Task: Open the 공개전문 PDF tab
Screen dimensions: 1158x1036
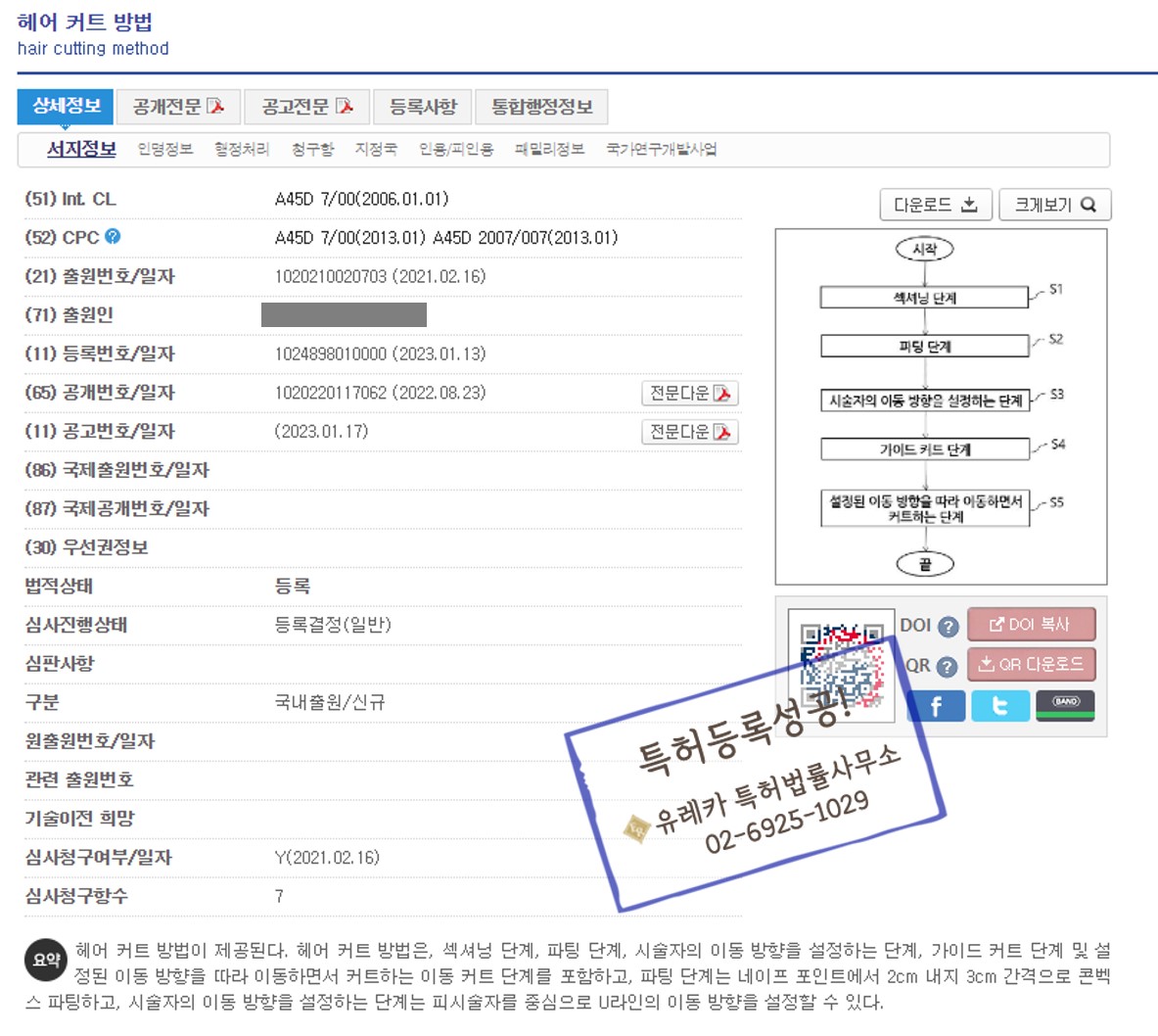Action: coord(178,107)
